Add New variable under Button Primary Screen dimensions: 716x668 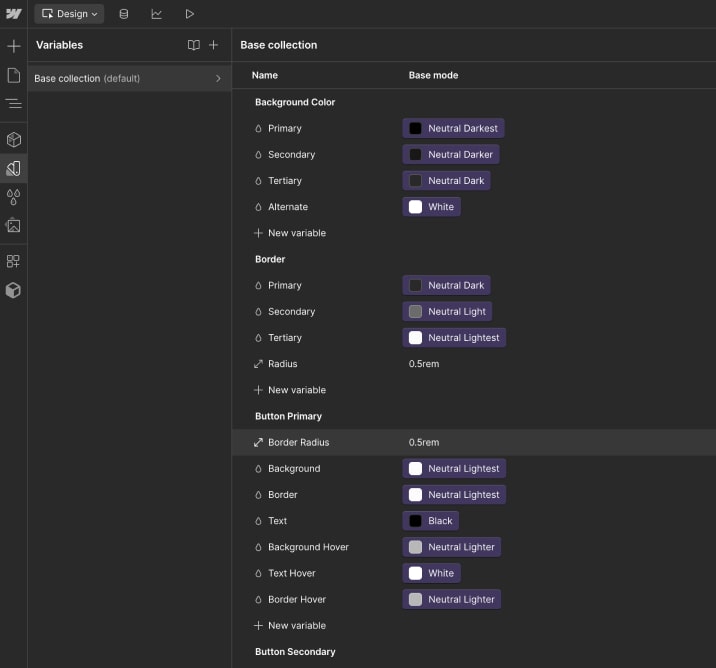pos(290,626)
